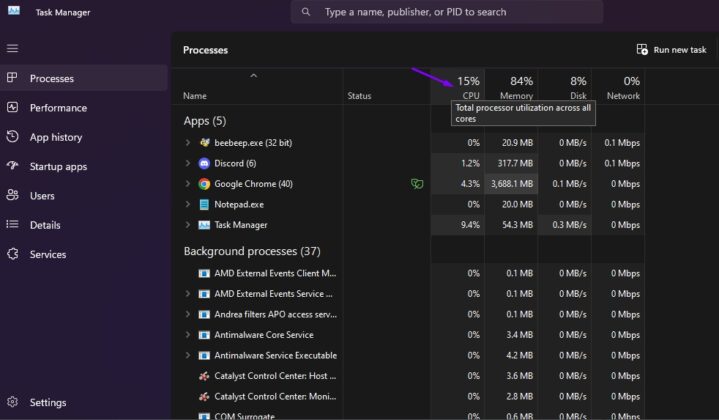This screenshot has height=420, width=719.
Task: Click Chrome's 3,688.1 MB memory value
Action: coord(512,184)
